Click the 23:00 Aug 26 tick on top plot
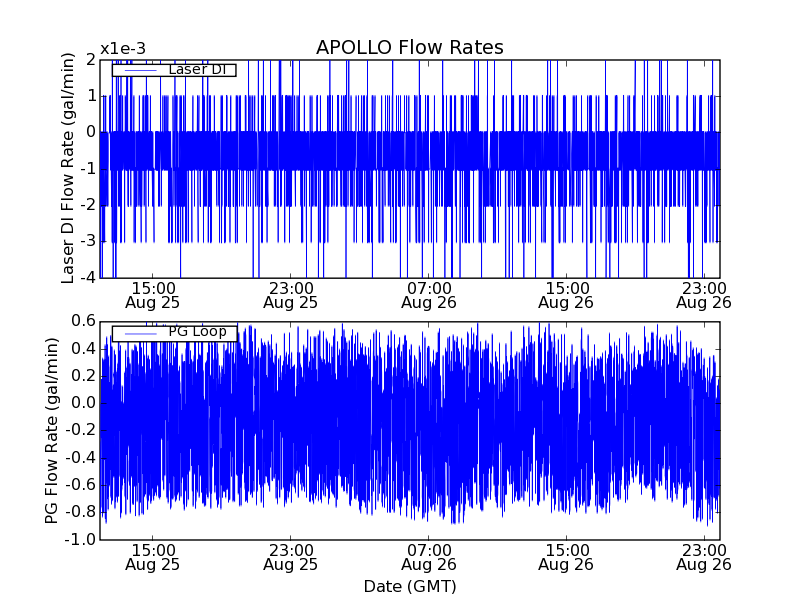Image resolution: width=800 pixels, height=600 pixels. 703,295
